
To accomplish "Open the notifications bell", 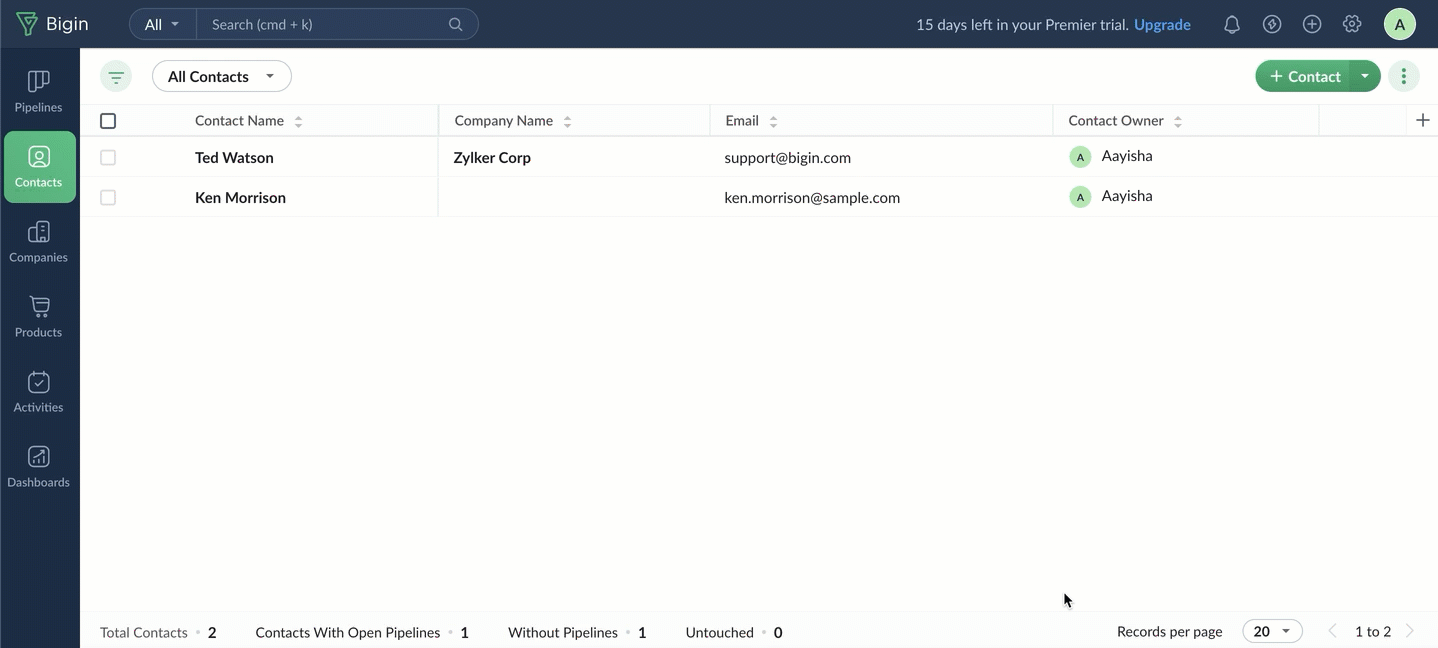I will click(1232, 24).
